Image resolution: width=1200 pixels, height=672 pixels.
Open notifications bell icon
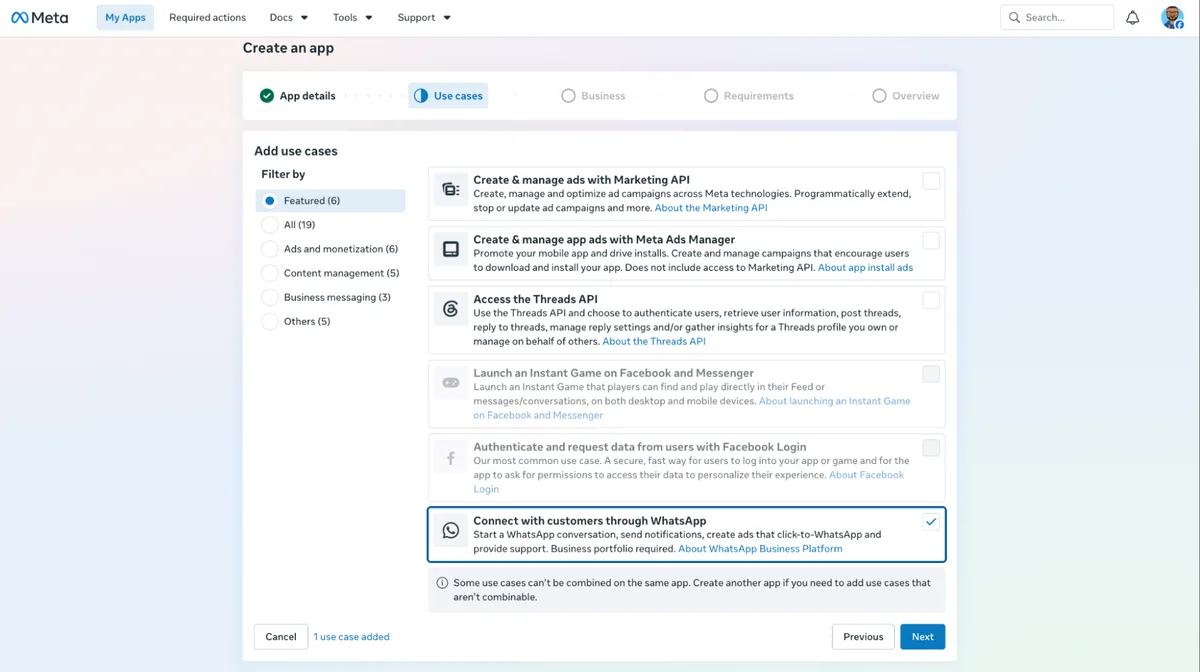click(1132, 17)
